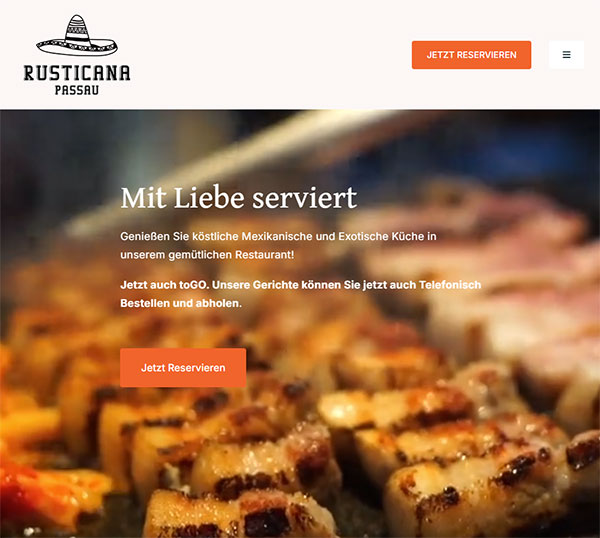The height and width of the screenshot is (538, 600).
Task: Click the word 'Telefonisch' in the bold text
Action: tap(450, 285)
